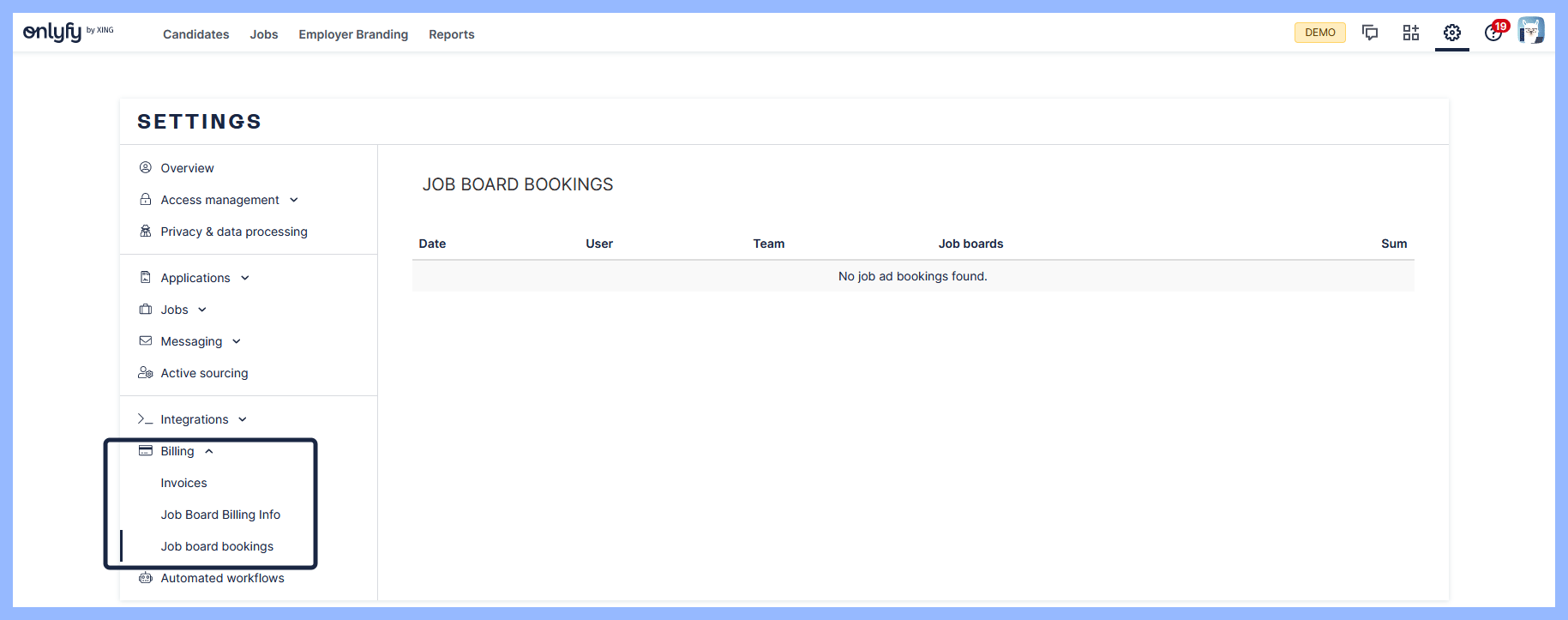Collapse the Billing section

pos(177,451)
